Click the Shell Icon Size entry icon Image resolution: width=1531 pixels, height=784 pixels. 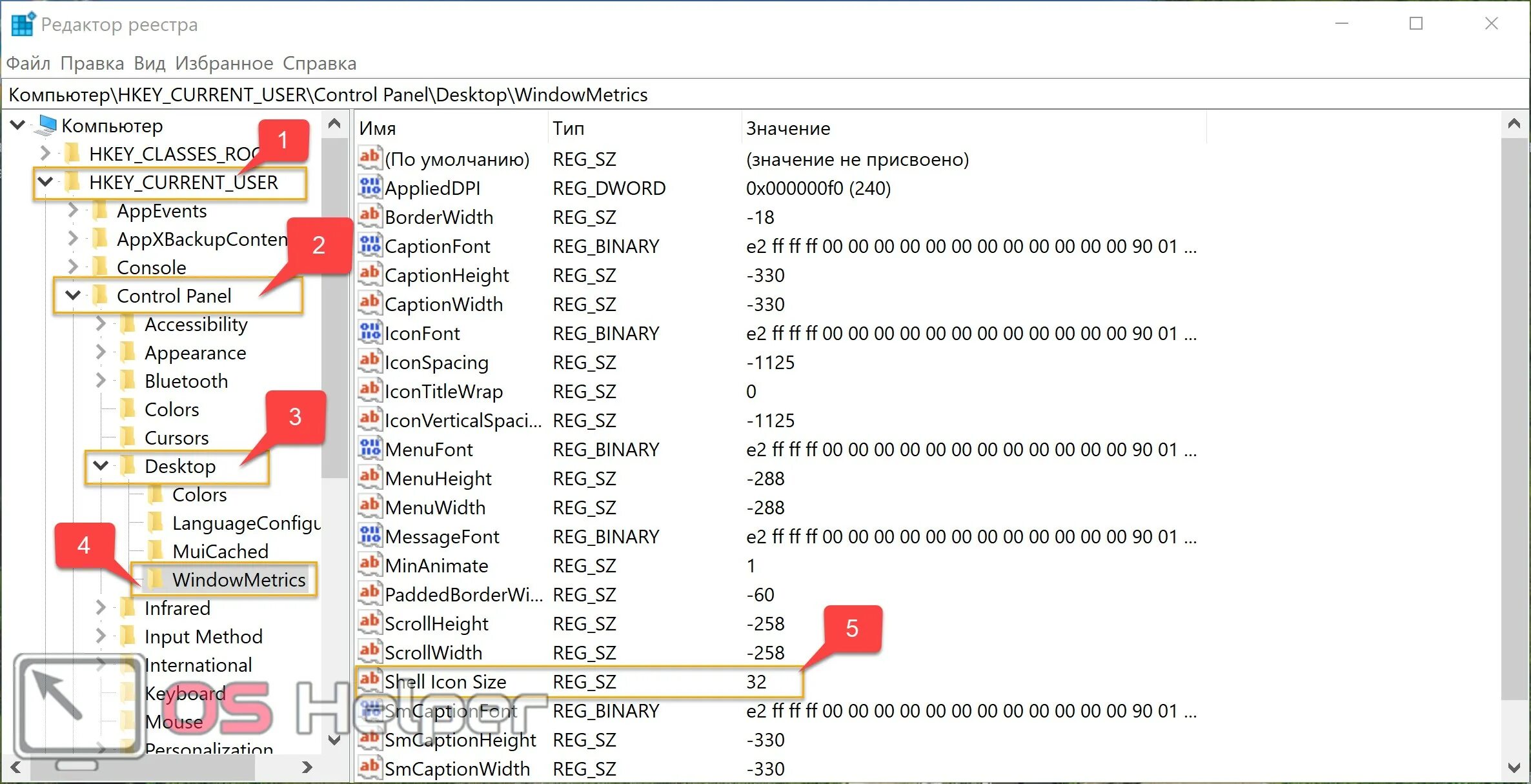click(x=370, y=681)
